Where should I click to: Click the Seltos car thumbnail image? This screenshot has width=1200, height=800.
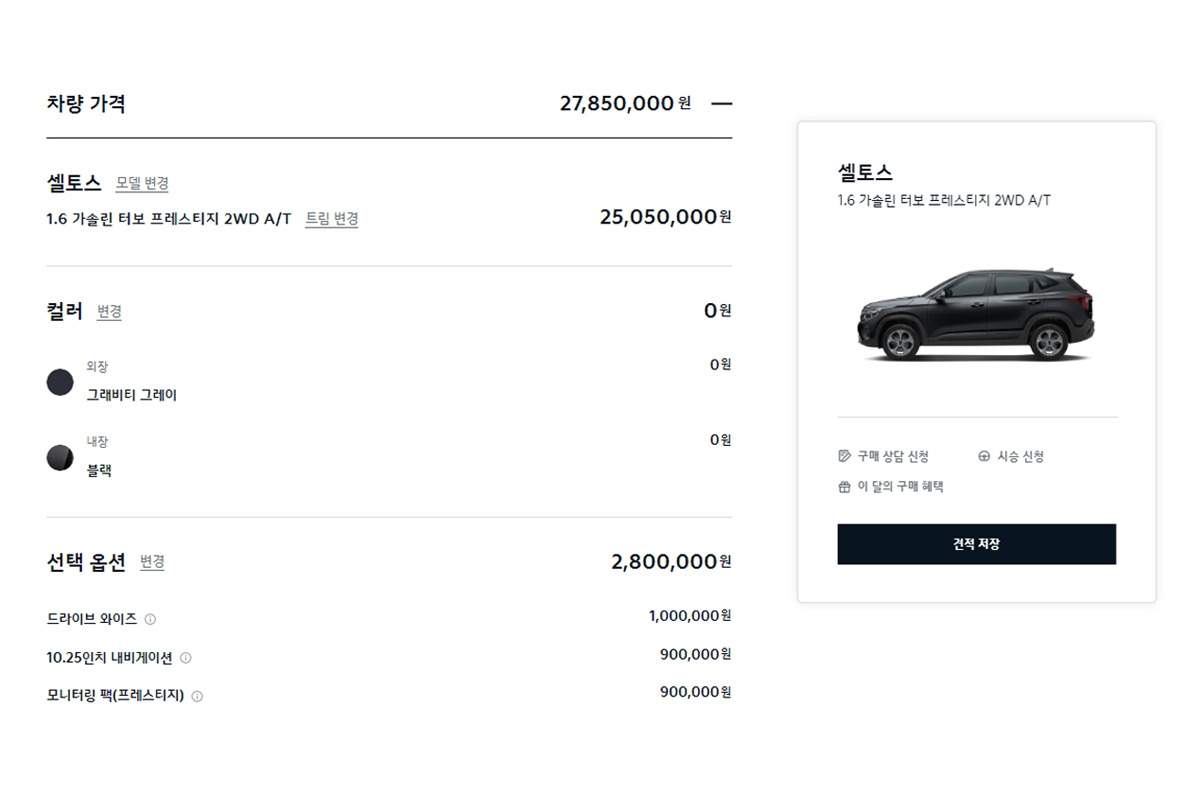[975, 313]
